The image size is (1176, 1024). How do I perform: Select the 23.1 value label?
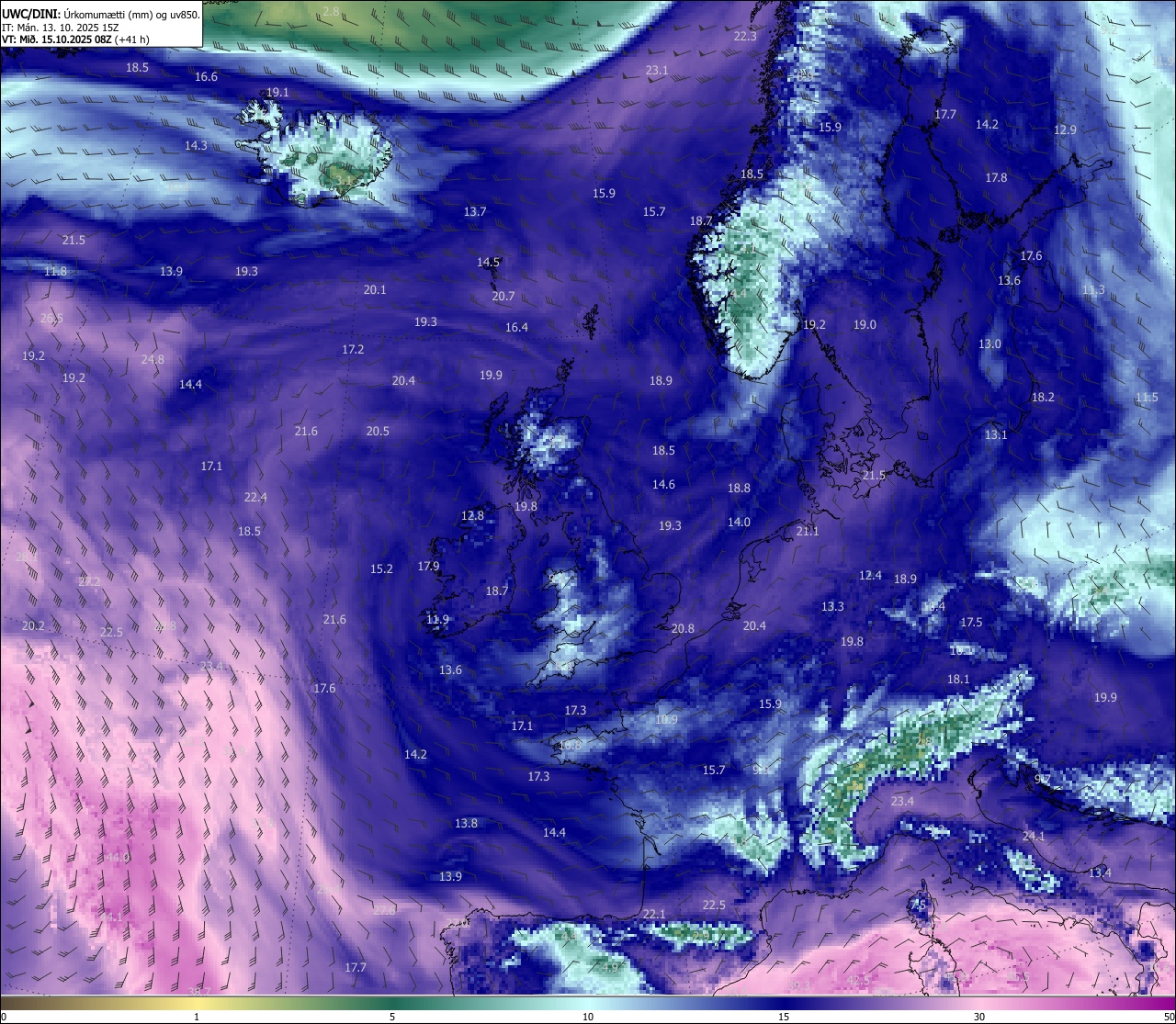coord(657,71)
